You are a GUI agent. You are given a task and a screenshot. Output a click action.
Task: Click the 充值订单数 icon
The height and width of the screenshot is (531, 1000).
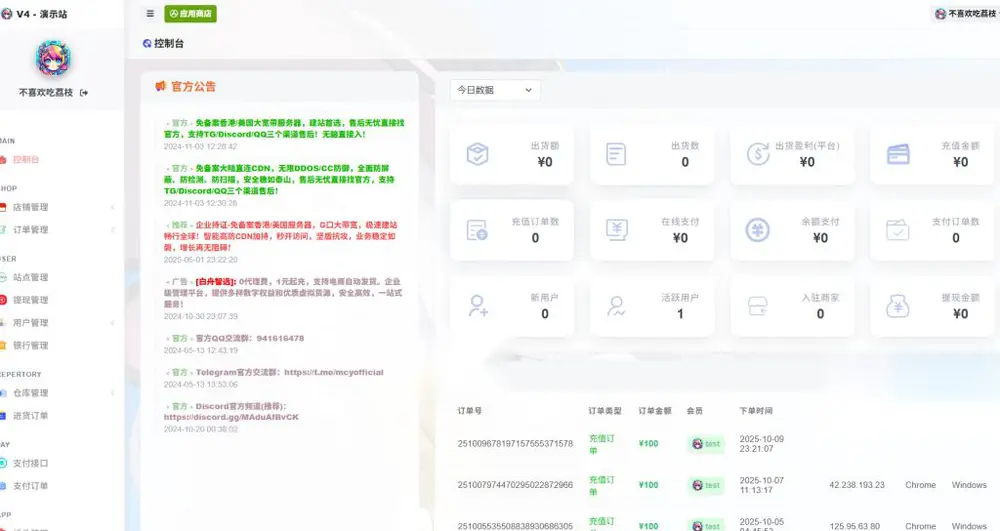tap(477, 230)
